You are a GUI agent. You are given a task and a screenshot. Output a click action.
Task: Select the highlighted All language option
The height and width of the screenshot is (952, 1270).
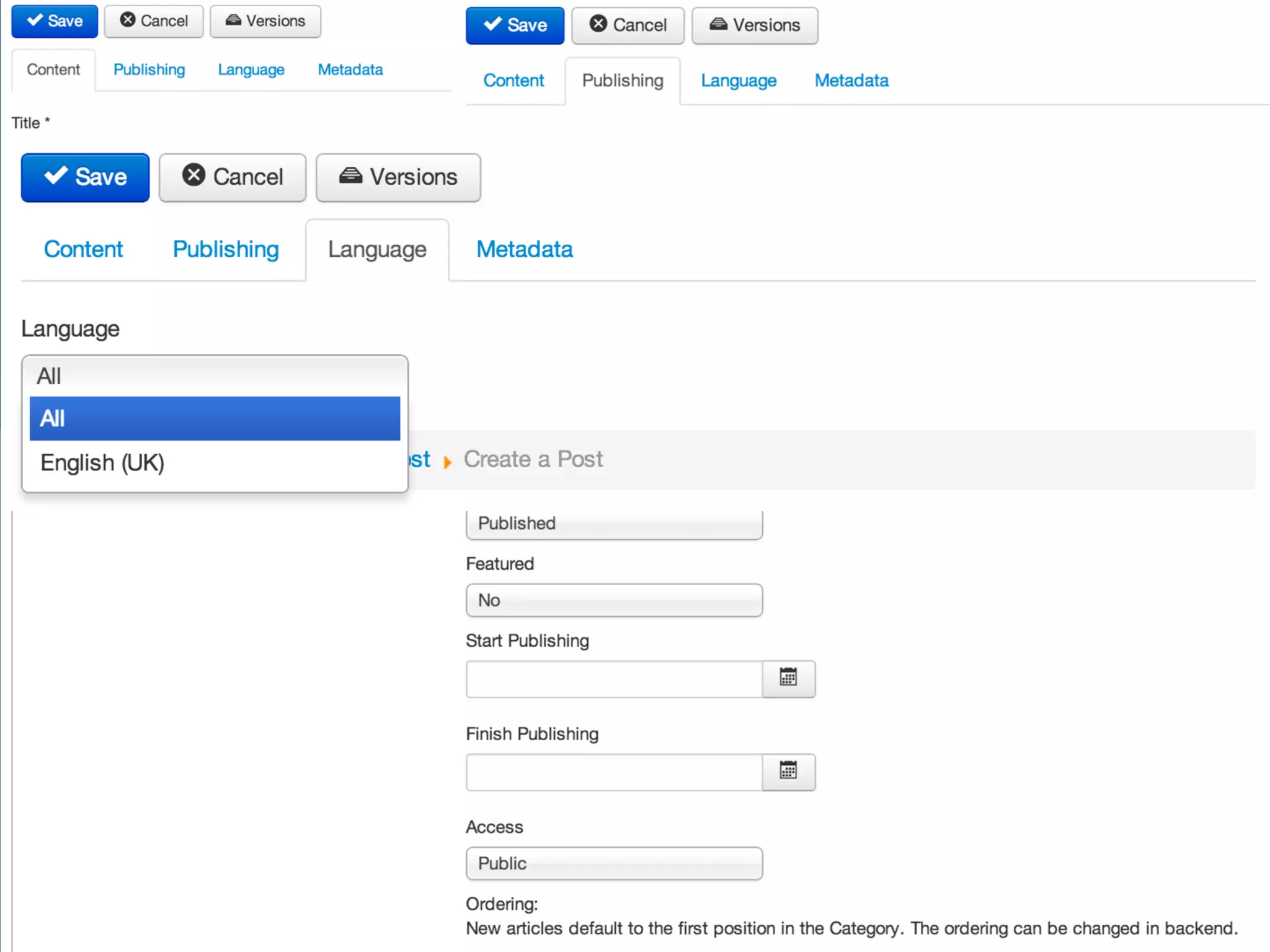pos(215,418)
